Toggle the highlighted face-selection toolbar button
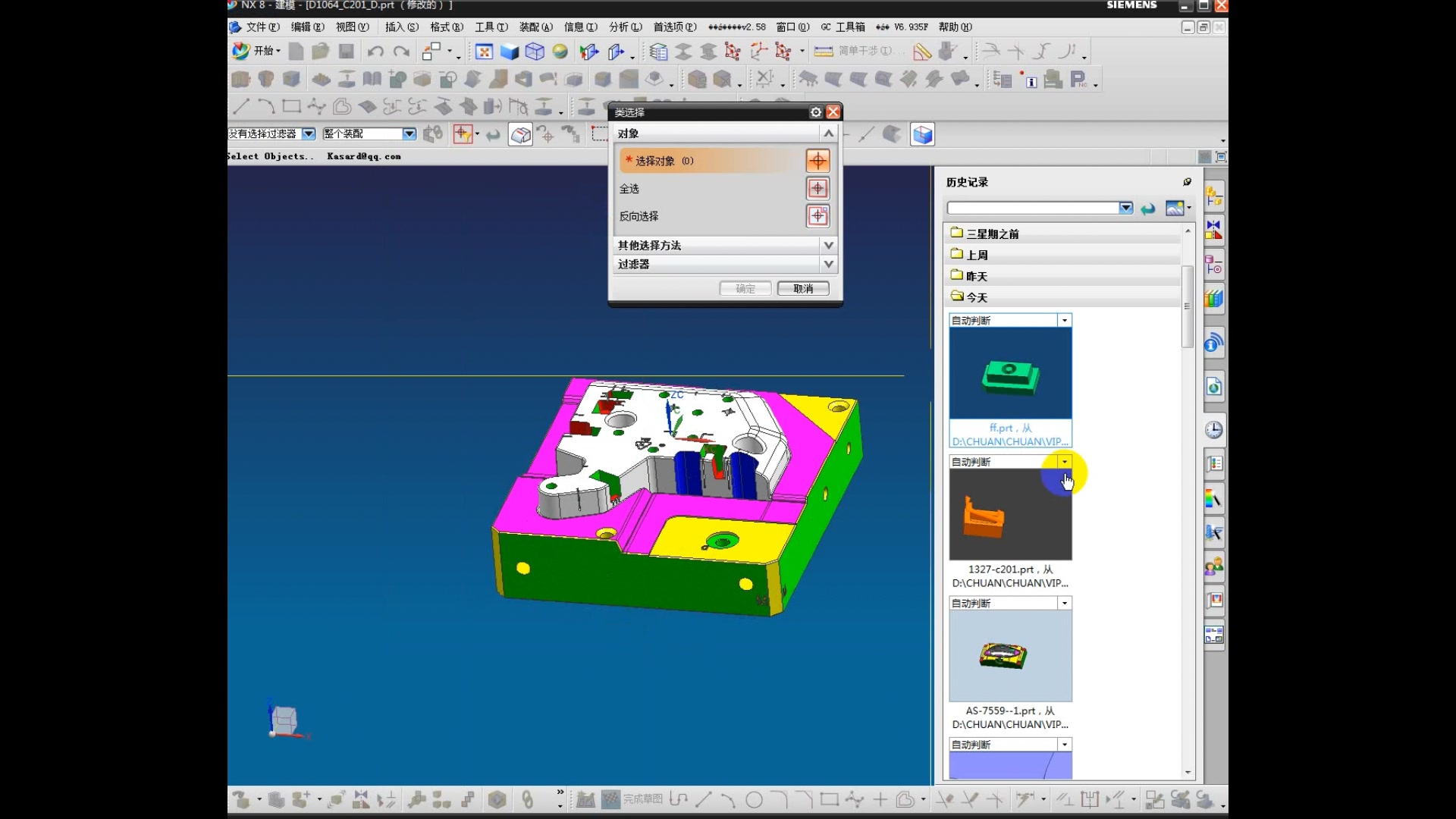Image resolution: width=1456 pixels, height=819 pixels. tap(520, 135)
